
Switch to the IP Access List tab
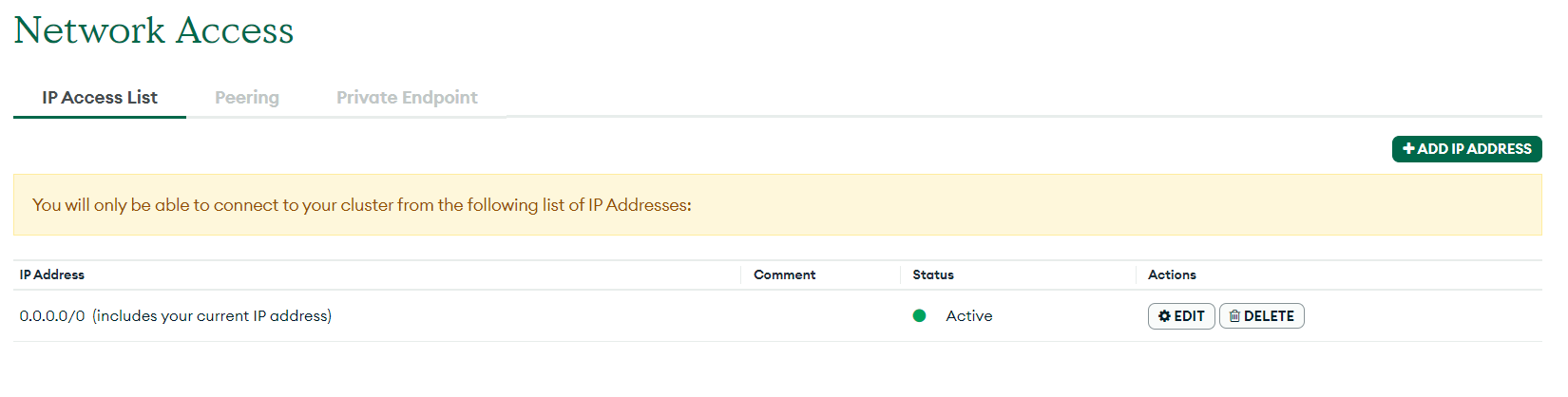pos(100,98)
